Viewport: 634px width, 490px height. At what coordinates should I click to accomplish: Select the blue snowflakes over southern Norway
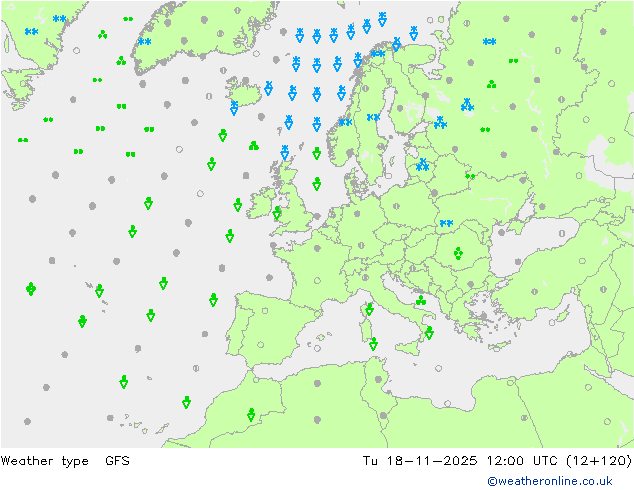(x=345, y=122)
